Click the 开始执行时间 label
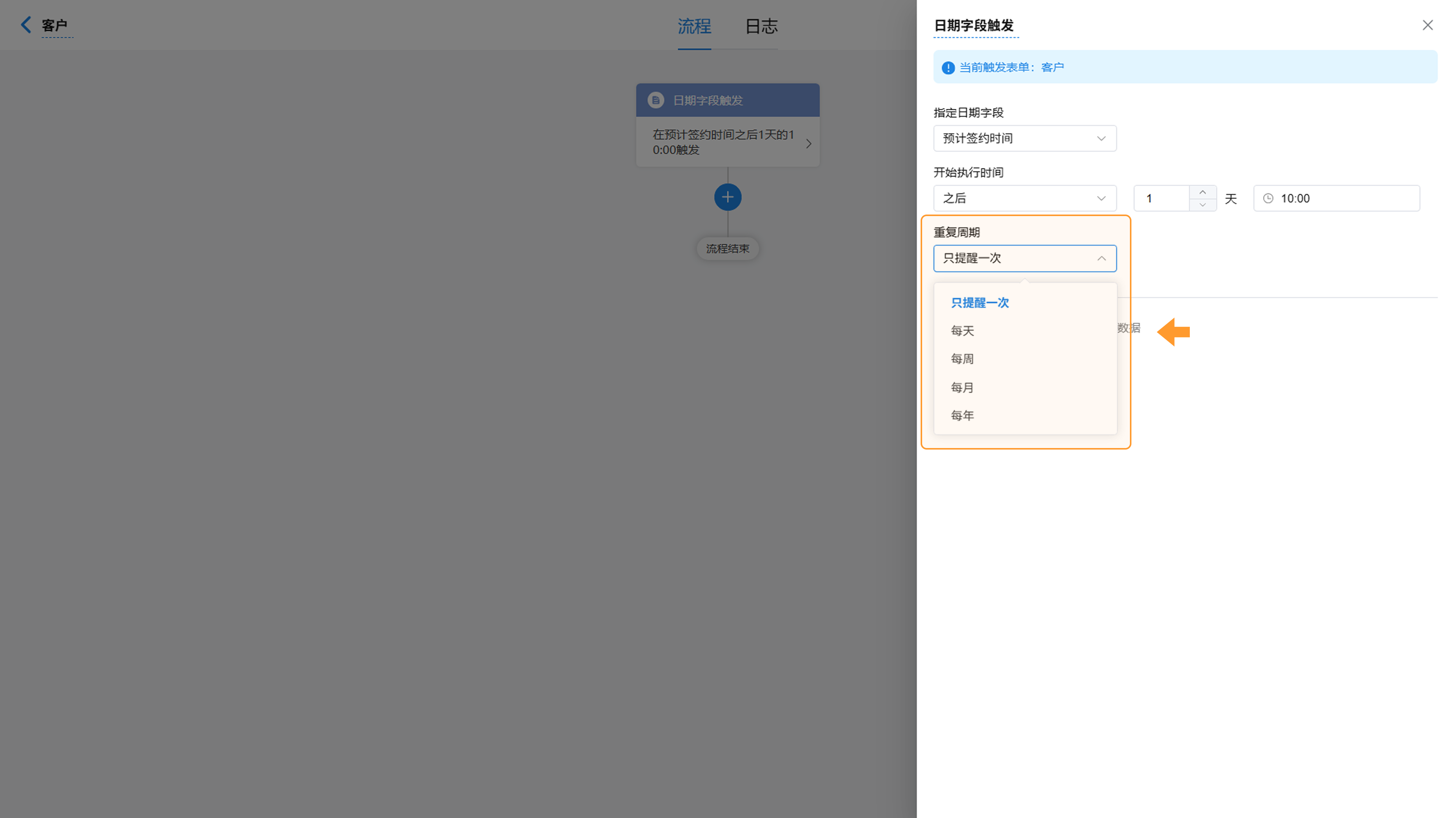This screenshot has width=1456, height=818. 968,173
